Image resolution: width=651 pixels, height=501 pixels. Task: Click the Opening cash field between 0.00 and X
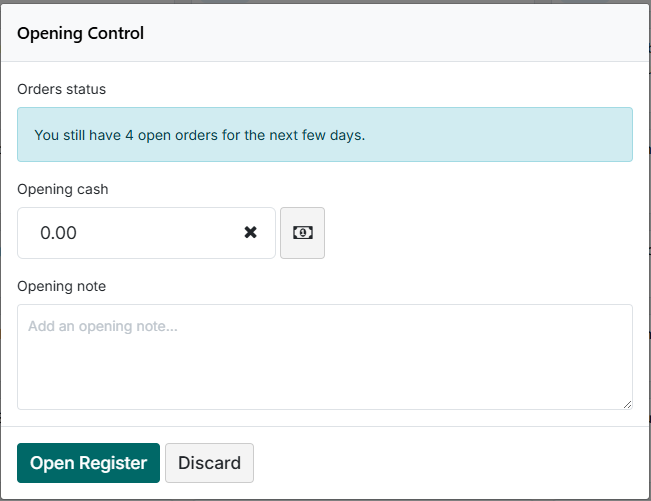click(x=160, y=233)
